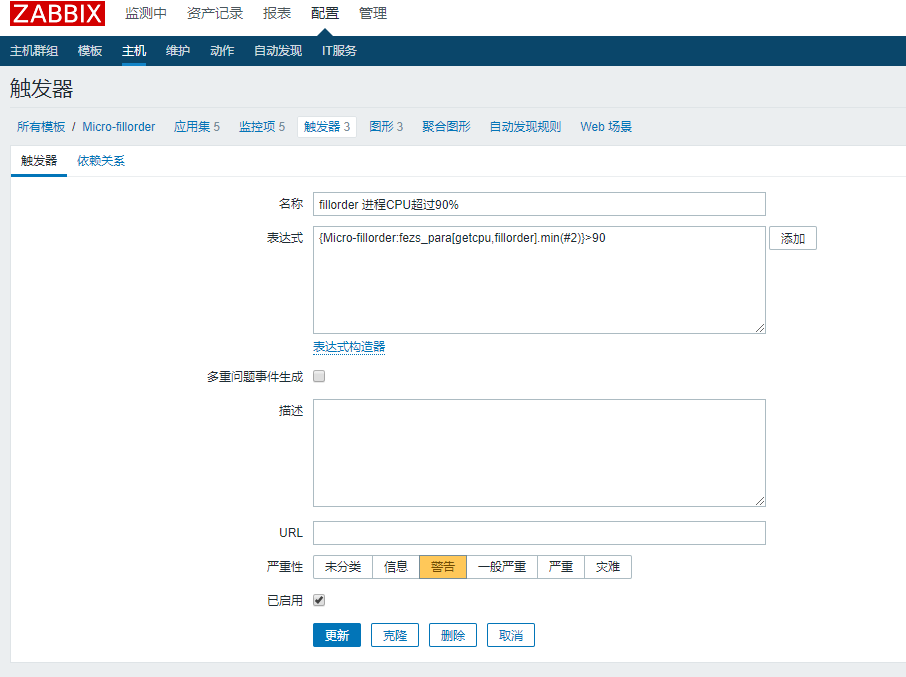Focus the 名称 input field
Viewport: 906px width, 677px height.
(x=539, y=204)
